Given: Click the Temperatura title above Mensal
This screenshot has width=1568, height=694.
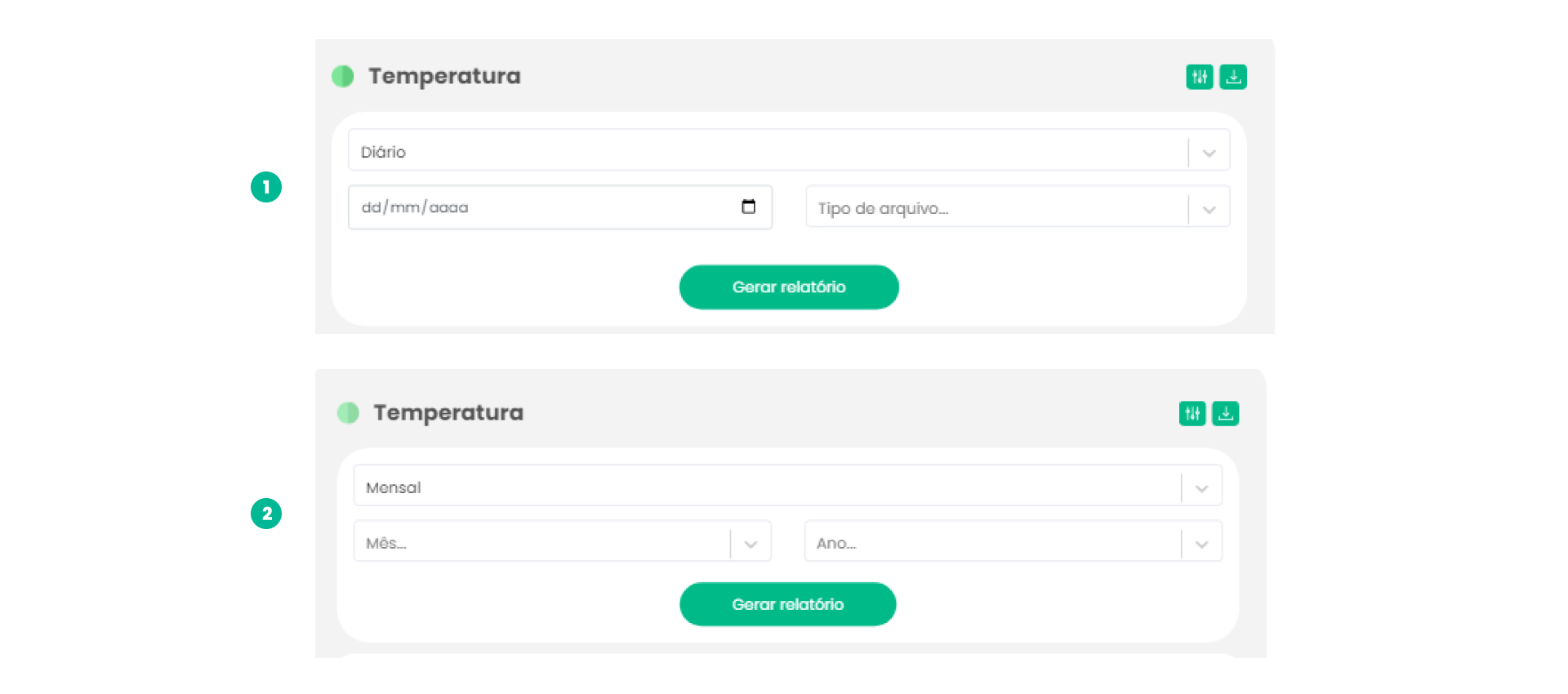Looking at the screenshot, I should 448,412.
